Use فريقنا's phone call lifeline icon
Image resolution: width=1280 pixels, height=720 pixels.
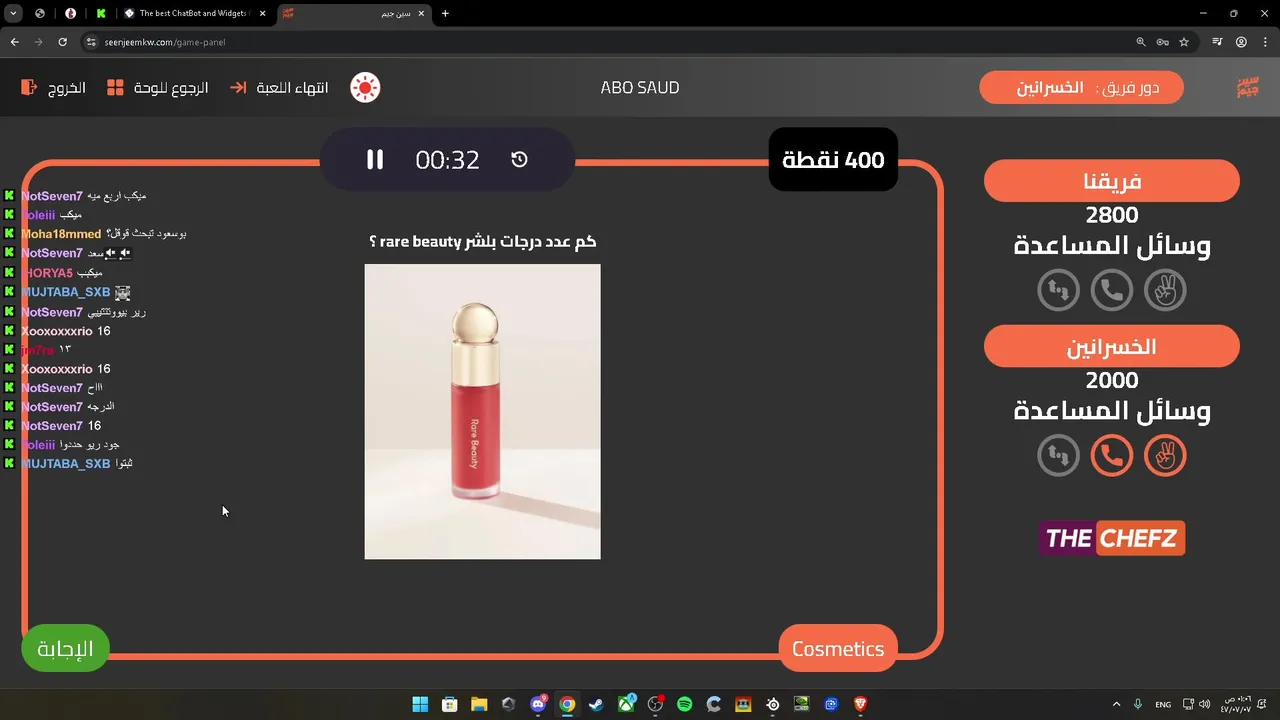pyautogui.click(x=1112, y=290)
